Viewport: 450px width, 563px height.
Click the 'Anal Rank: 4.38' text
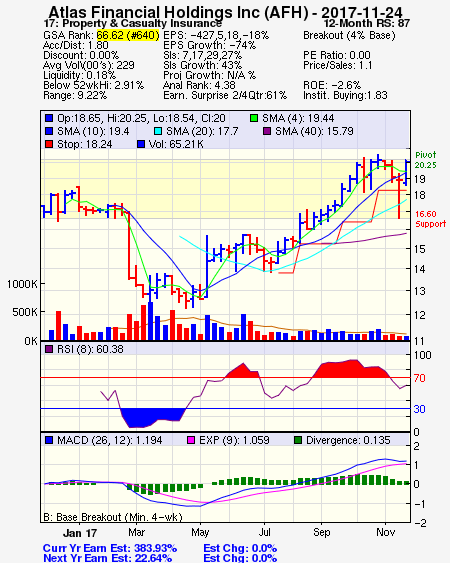click(199, 85)
